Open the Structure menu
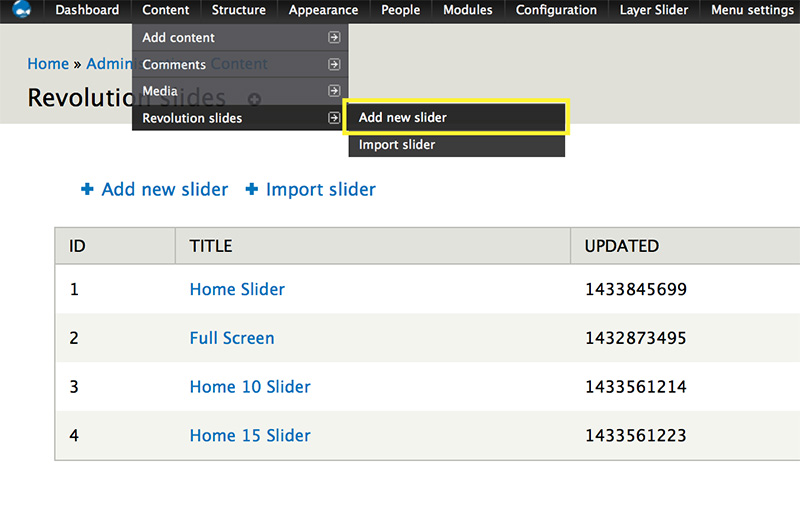 pos(239,10)
